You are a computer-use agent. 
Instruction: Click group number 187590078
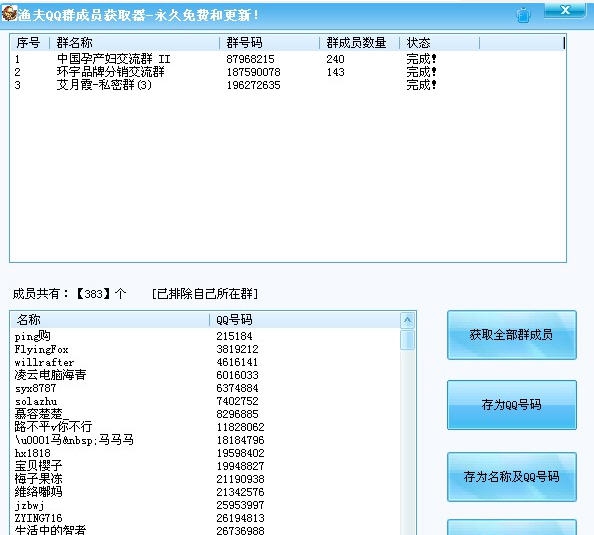click(253, 72)
